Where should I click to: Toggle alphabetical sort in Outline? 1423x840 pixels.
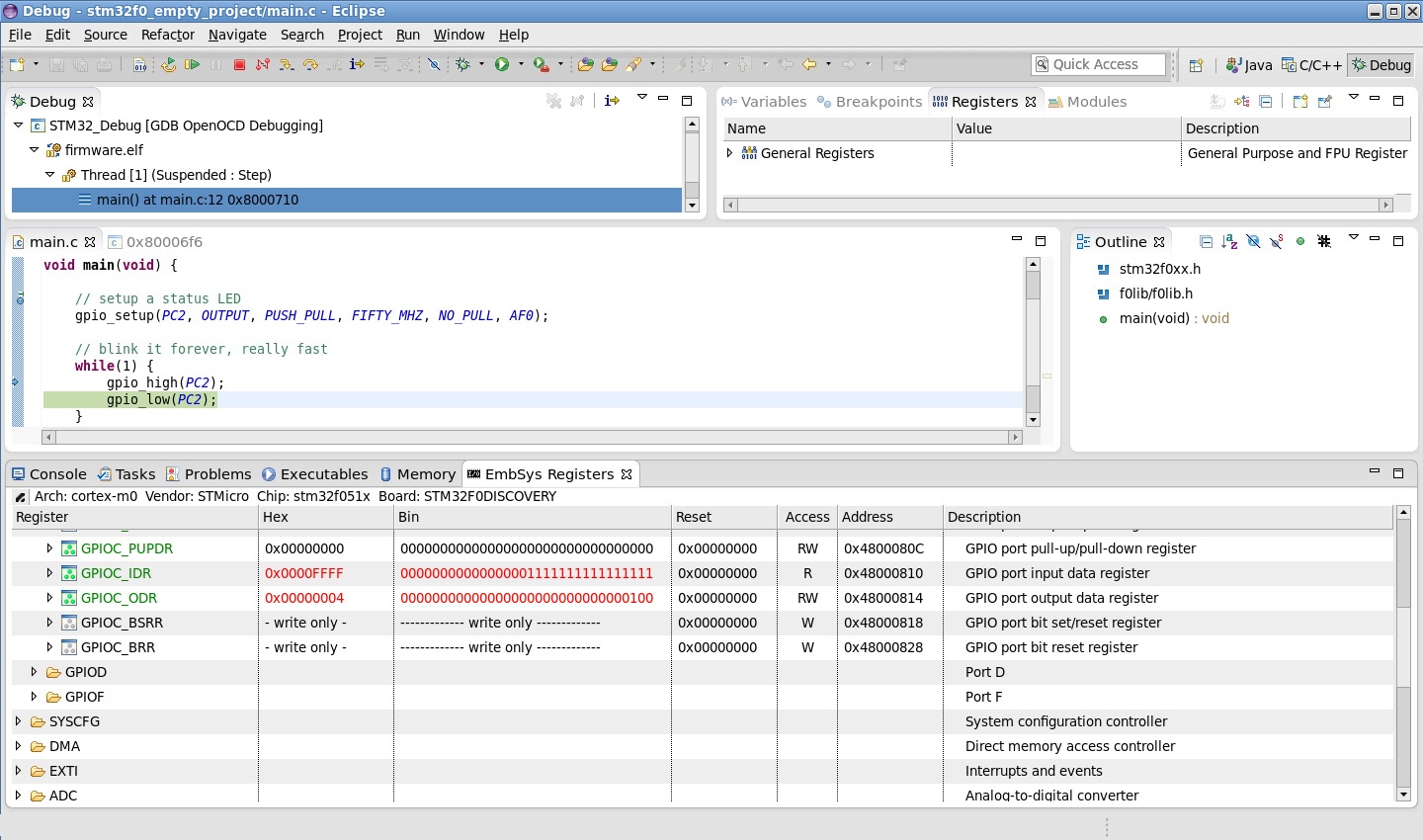1229,241
